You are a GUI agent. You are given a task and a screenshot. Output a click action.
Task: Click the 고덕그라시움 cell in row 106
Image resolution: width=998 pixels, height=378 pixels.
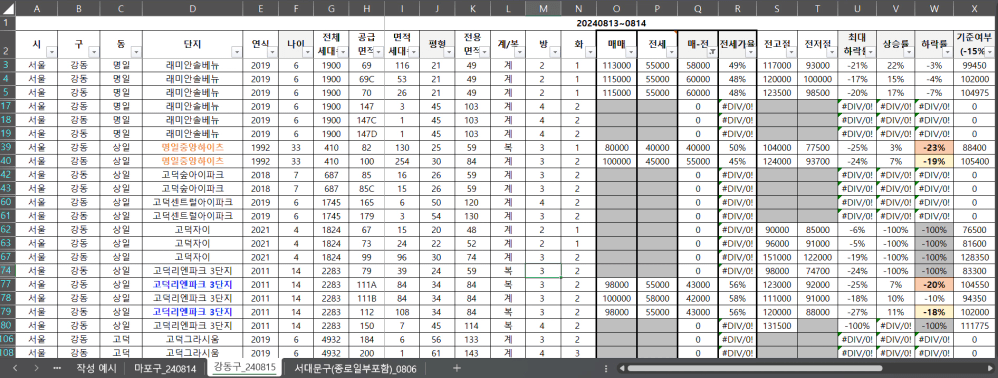click(x=193, y=340)
